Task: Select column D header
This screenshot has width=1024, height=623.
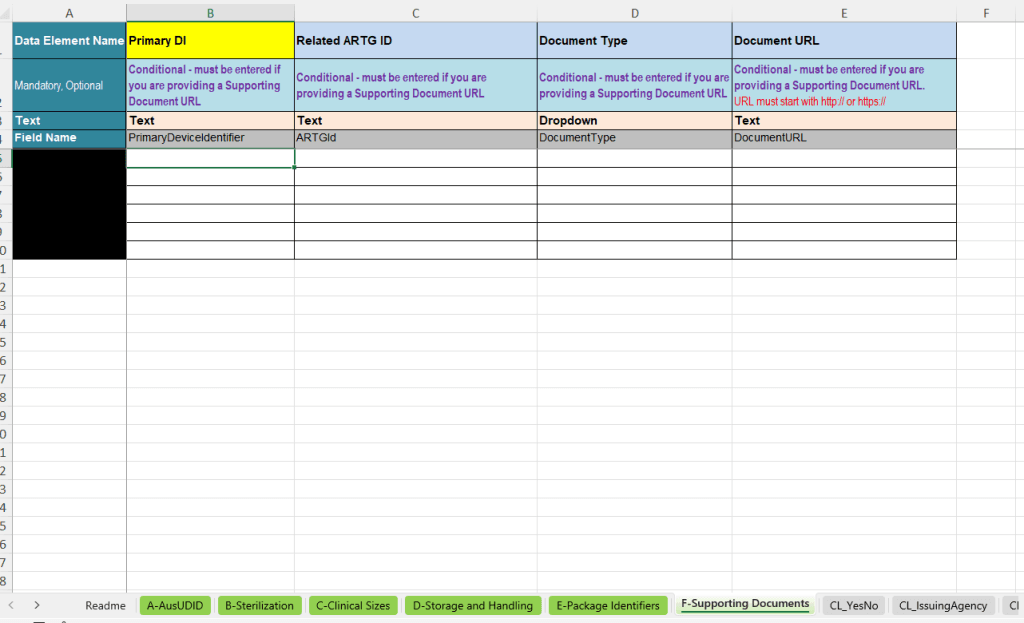Action: tap(634, 13)
